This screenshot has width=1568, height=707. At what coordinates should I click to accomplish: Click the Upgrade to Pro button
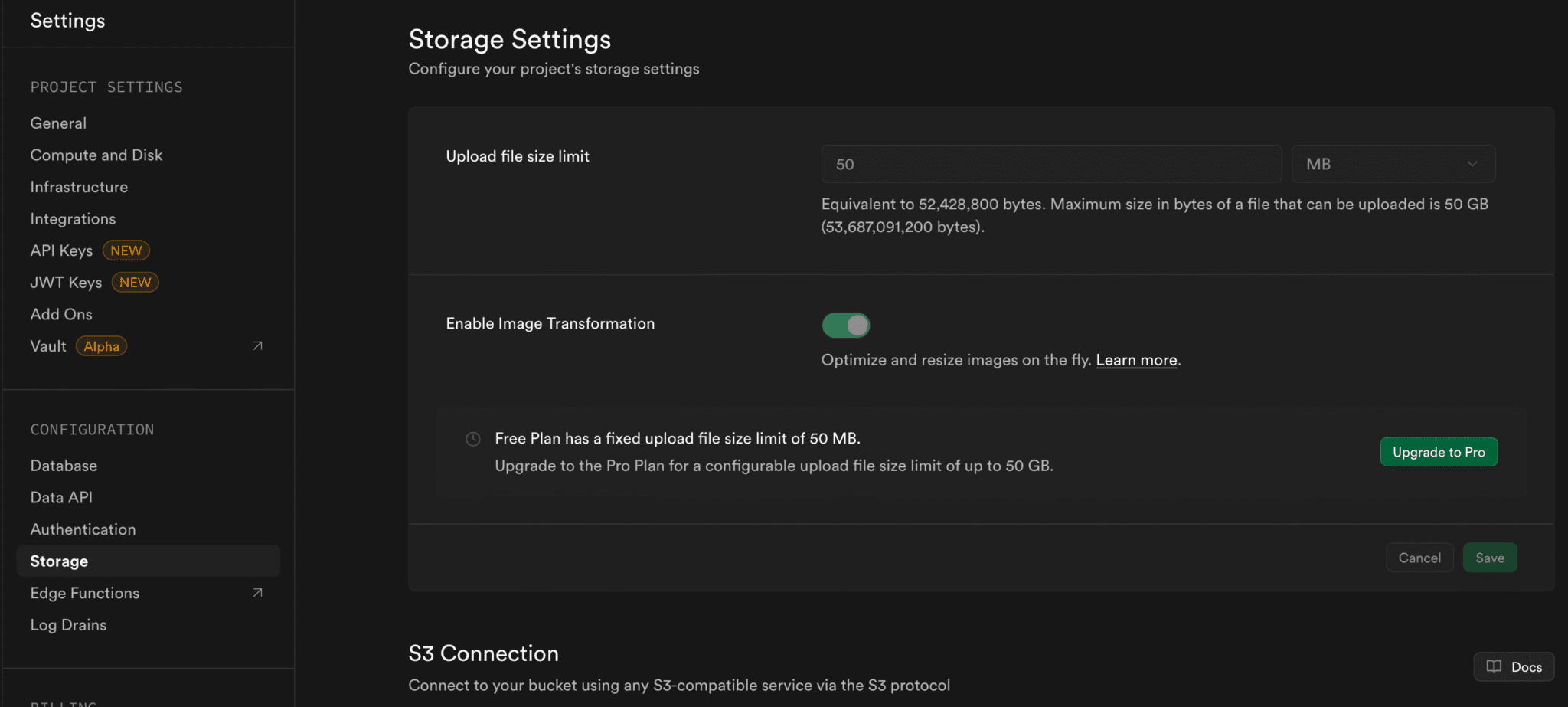[1439, 452]
